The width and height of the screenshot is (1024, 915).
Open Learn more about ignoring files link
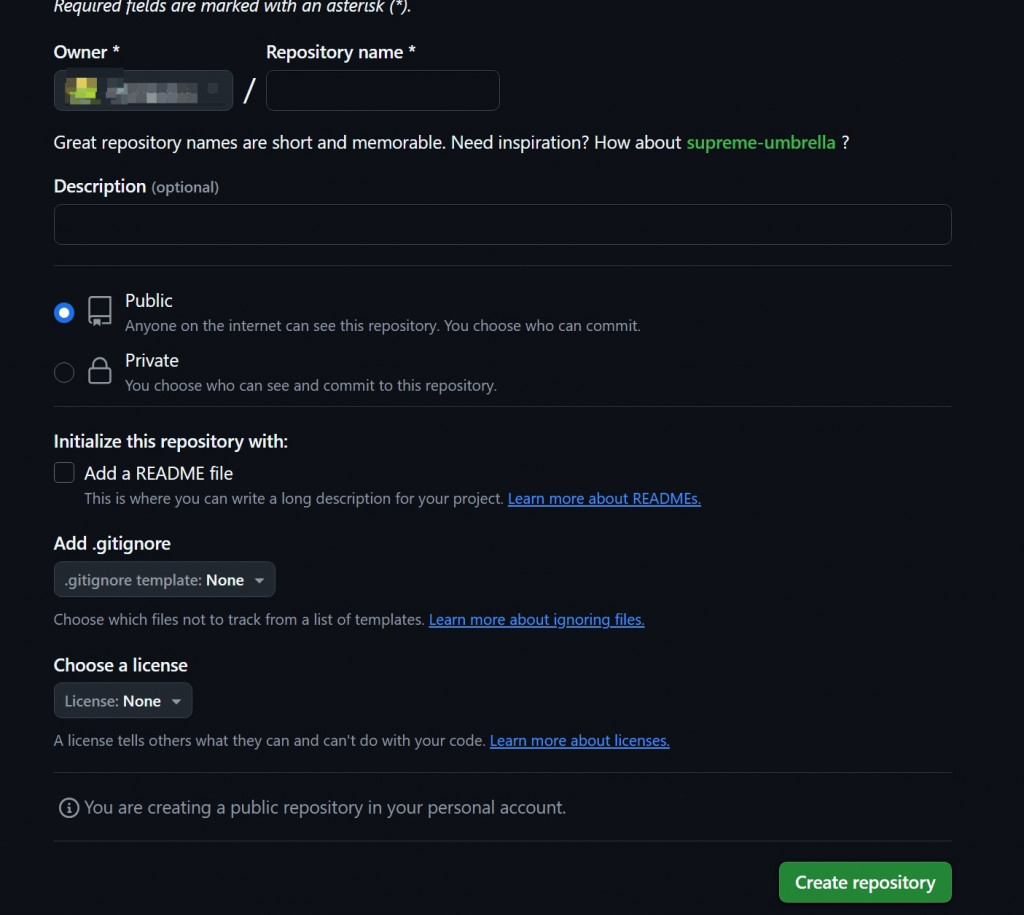click(536, 619)
